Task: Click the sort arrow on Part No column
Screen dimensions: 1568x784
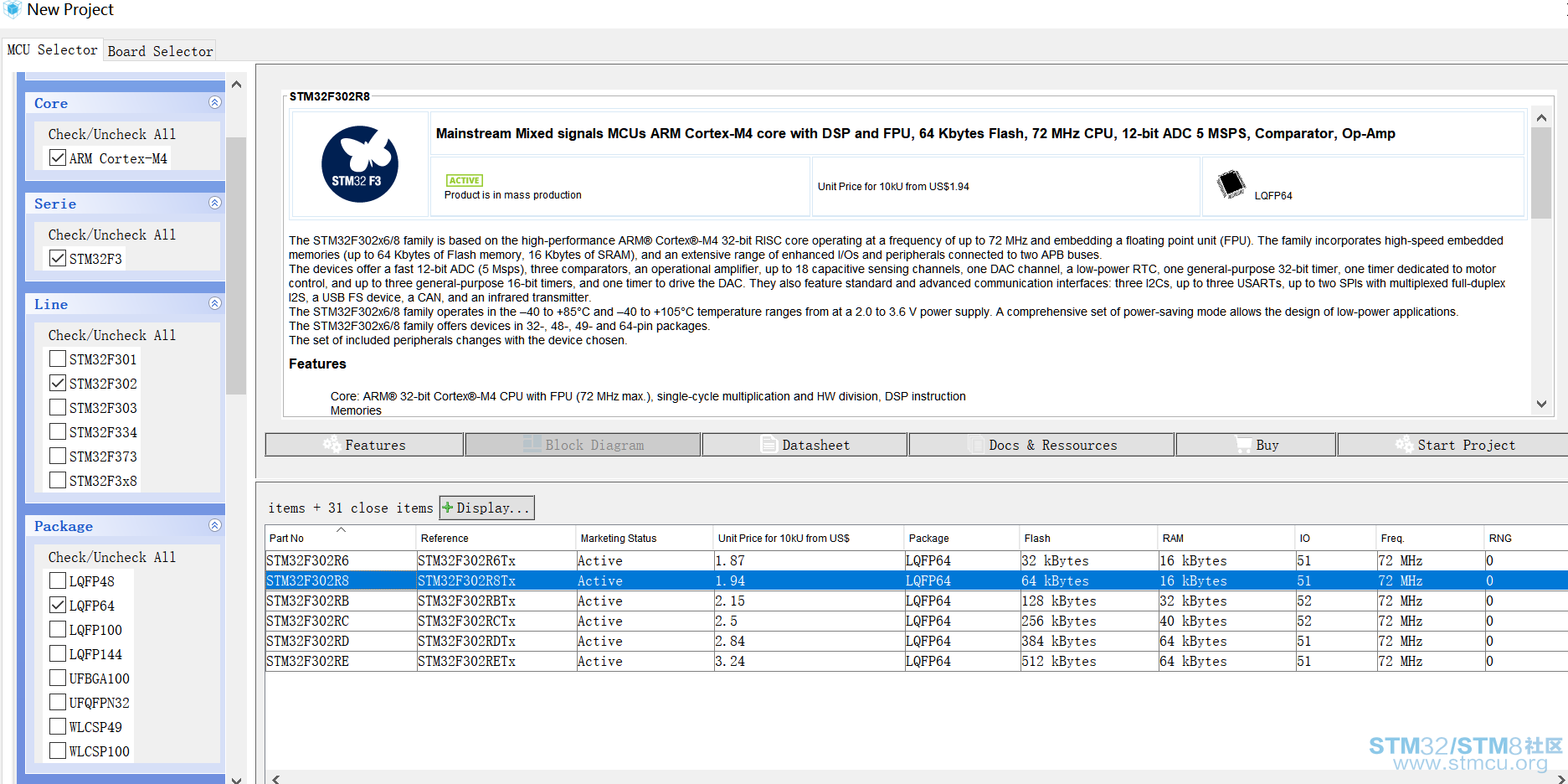Action: pyautogui.click(x=341, y=530)
